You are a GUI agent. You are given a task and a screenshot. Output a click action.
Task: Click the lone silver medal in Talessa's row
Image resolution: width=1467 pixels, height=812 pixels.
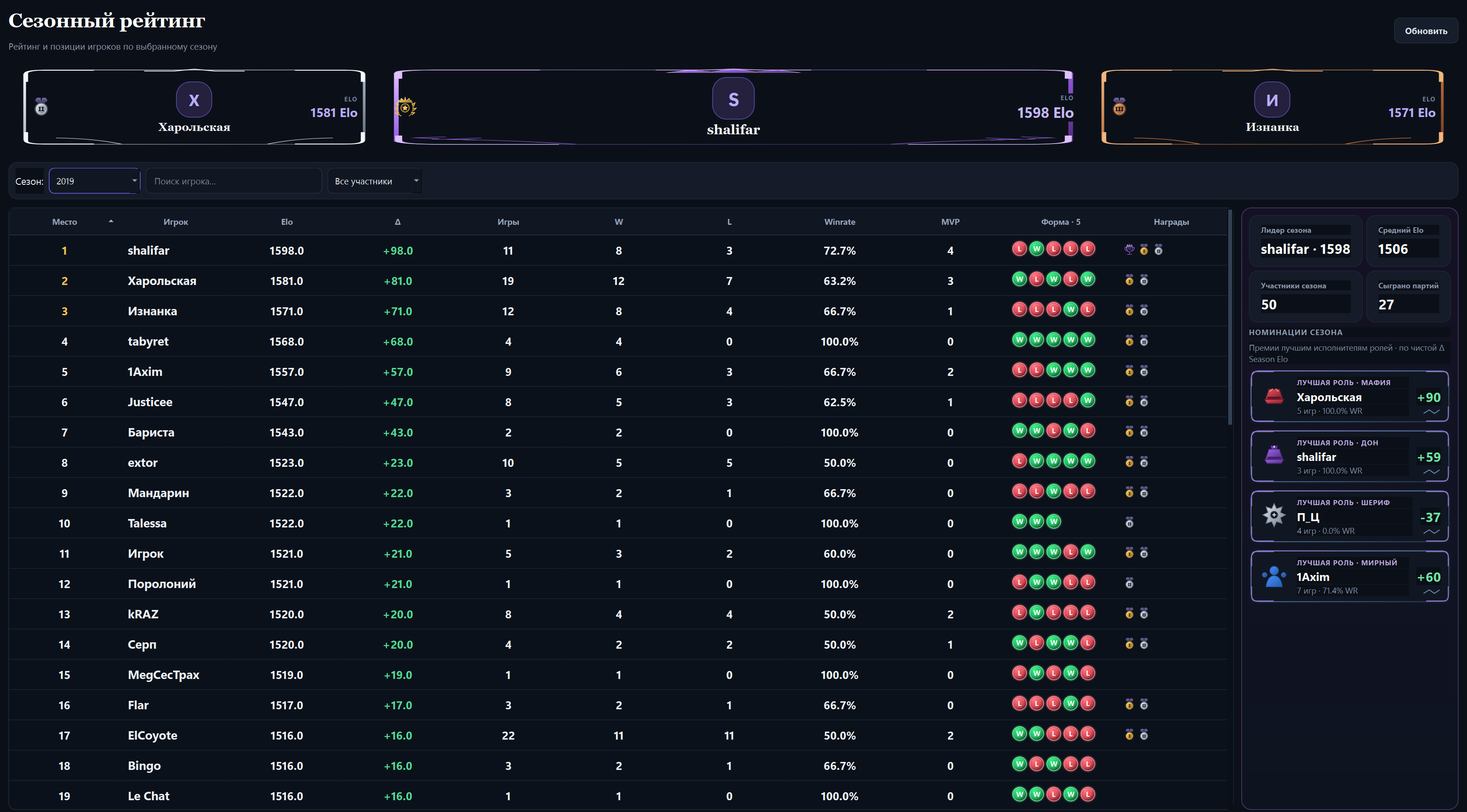pos(1129,522)
